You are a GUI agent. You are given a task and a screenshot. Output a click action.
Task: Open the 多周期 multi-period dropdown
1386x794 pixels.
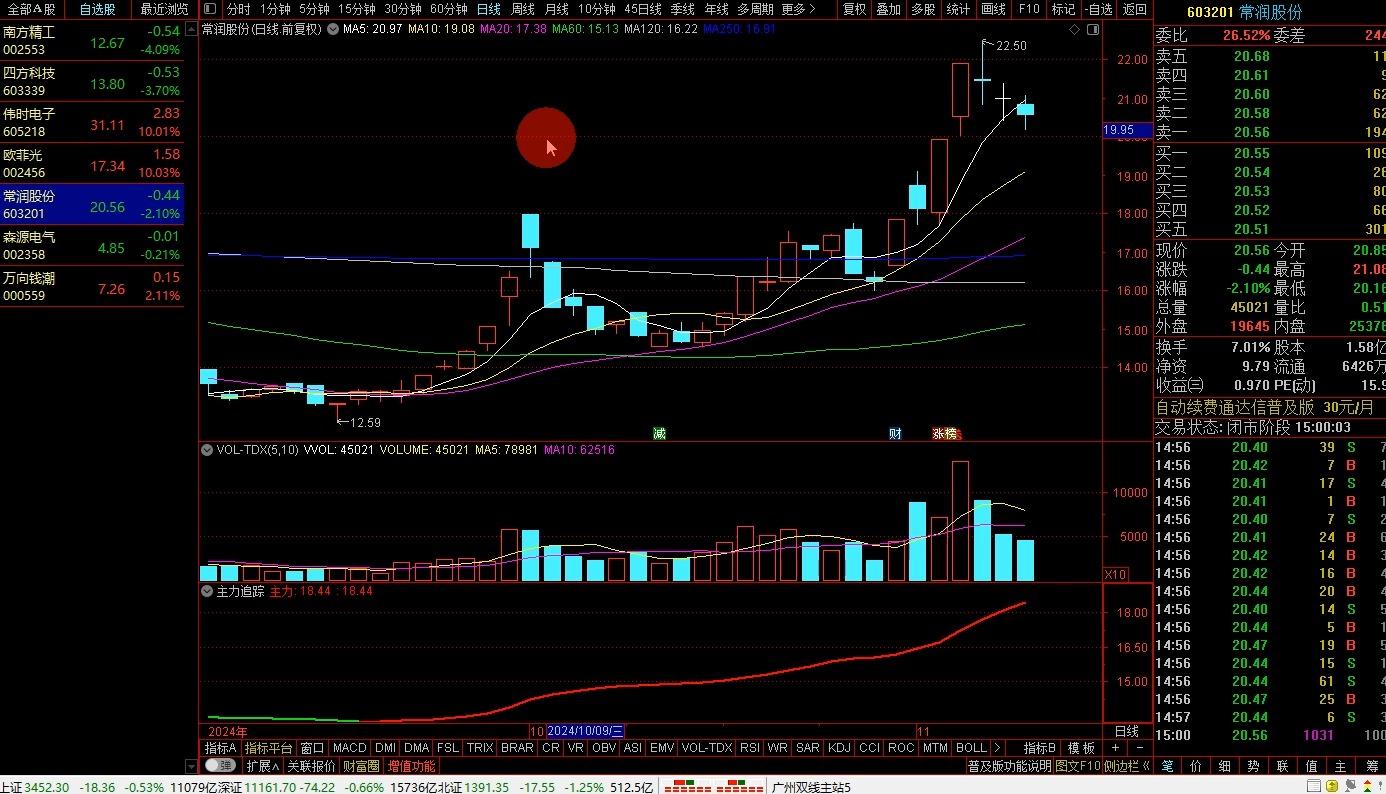[755, 9]
